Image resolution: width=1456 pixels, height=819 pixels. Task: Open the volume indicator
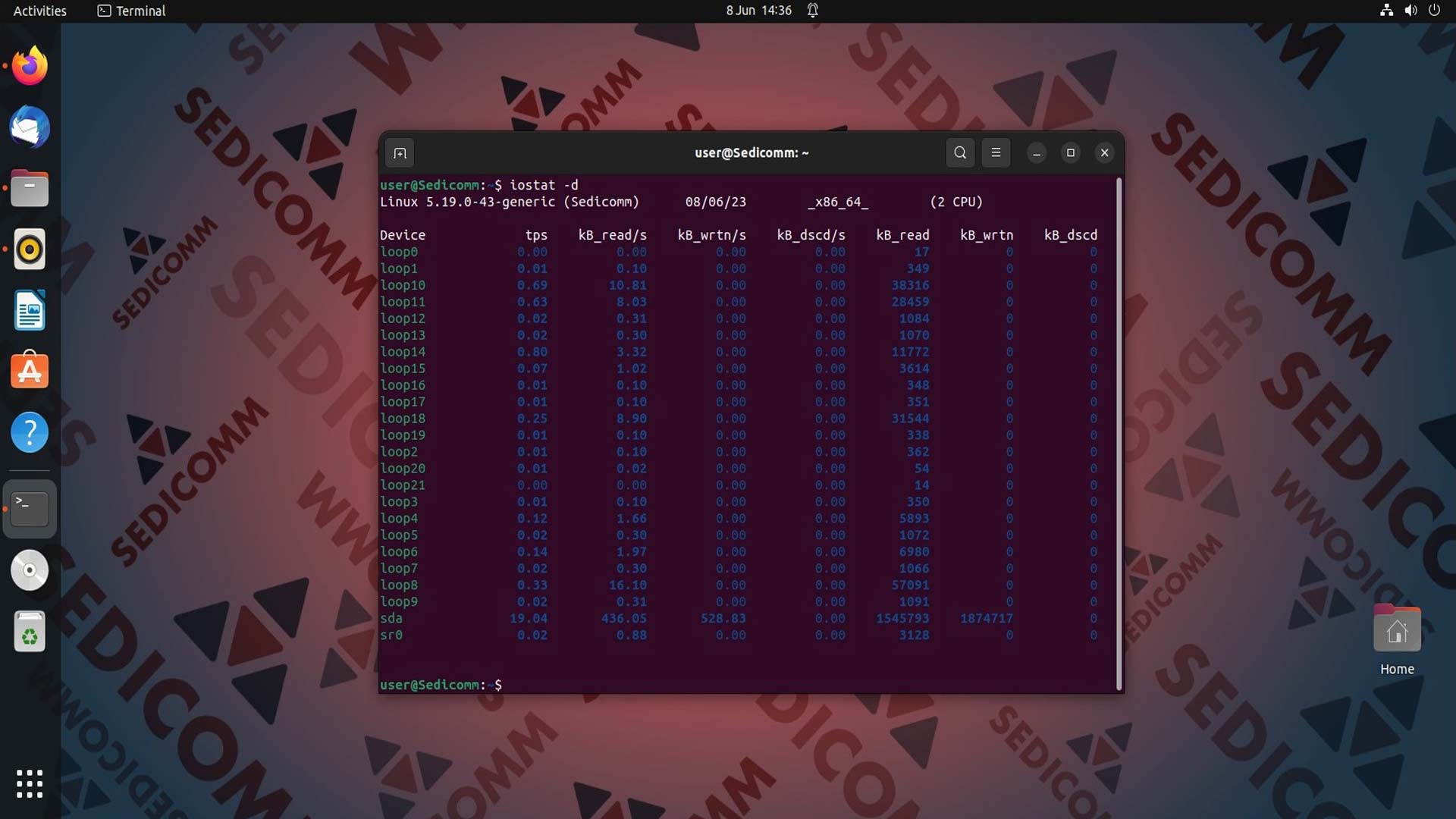click(x=1410, y=11)
